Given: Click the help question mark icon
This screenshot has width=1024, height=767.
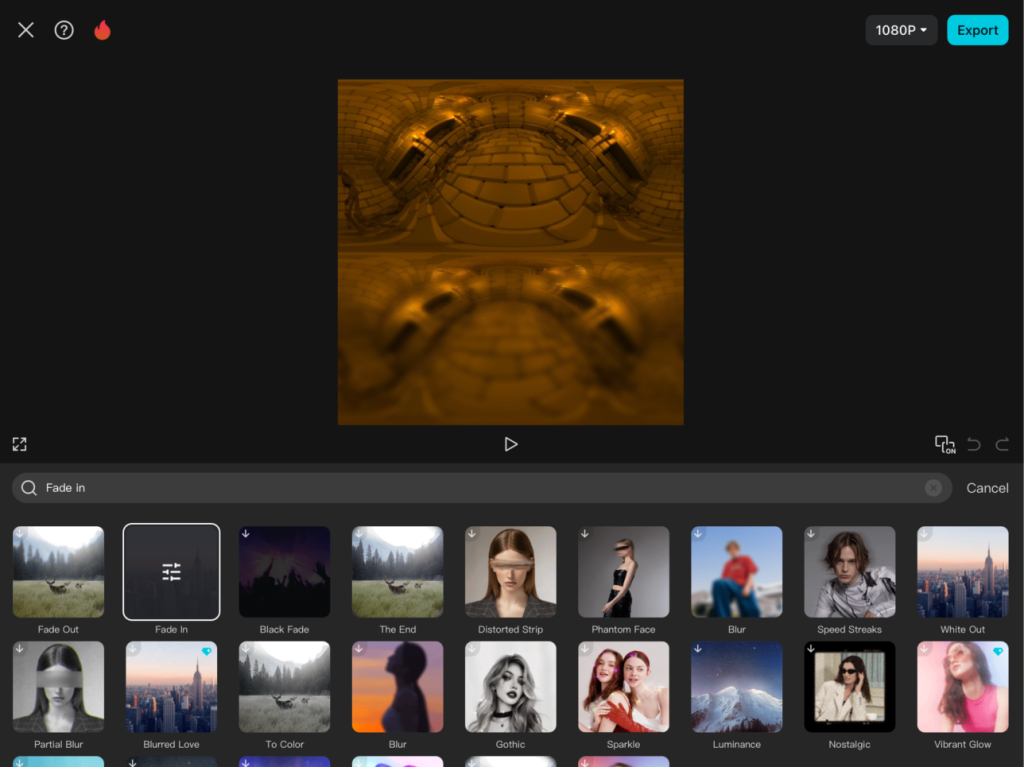Looking at the screenshot, I should pos(64,30).
